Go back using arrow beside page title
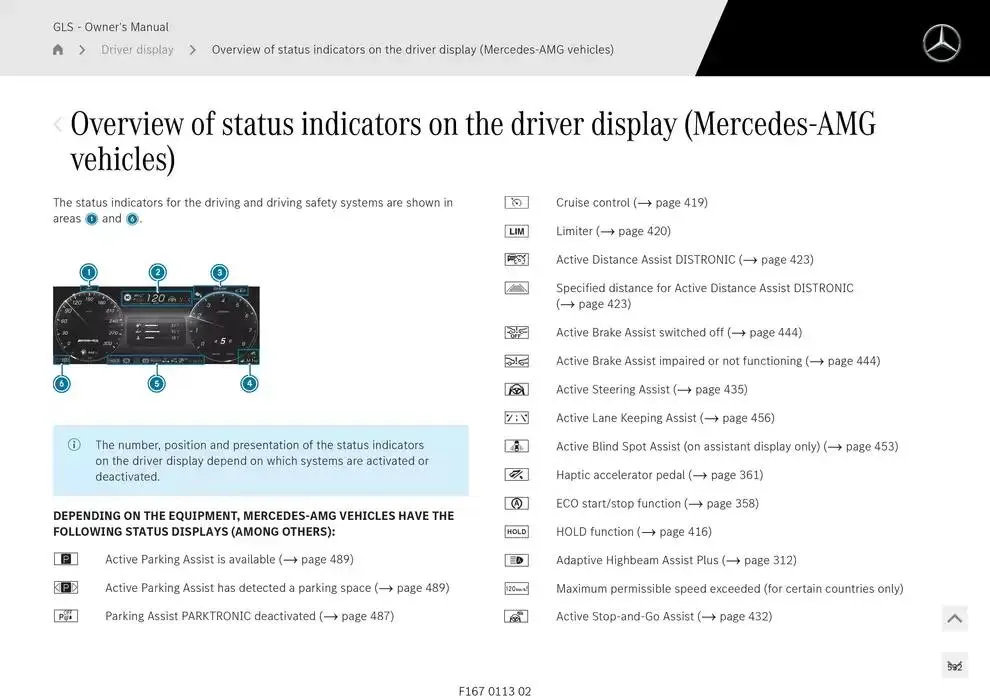The width and height of the screenshot is (990, 700). pos(58,124)
